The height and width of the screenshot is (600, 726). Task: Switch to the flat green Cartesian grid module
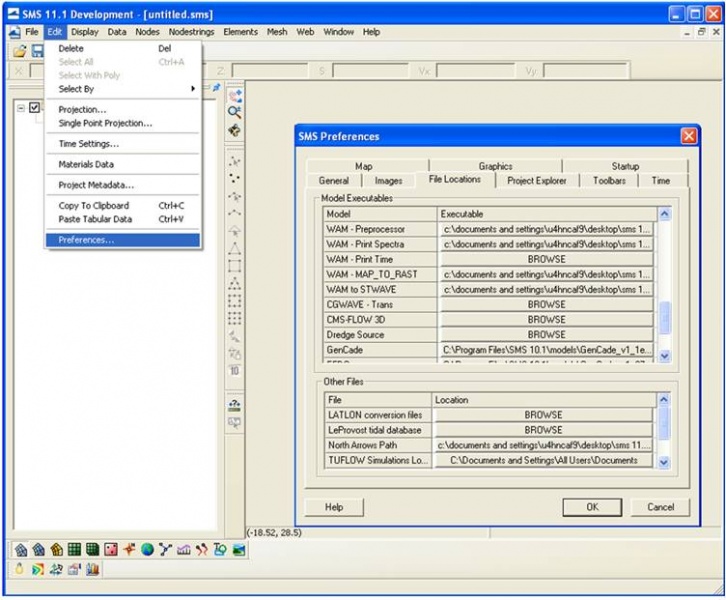[x=75, y=550]
